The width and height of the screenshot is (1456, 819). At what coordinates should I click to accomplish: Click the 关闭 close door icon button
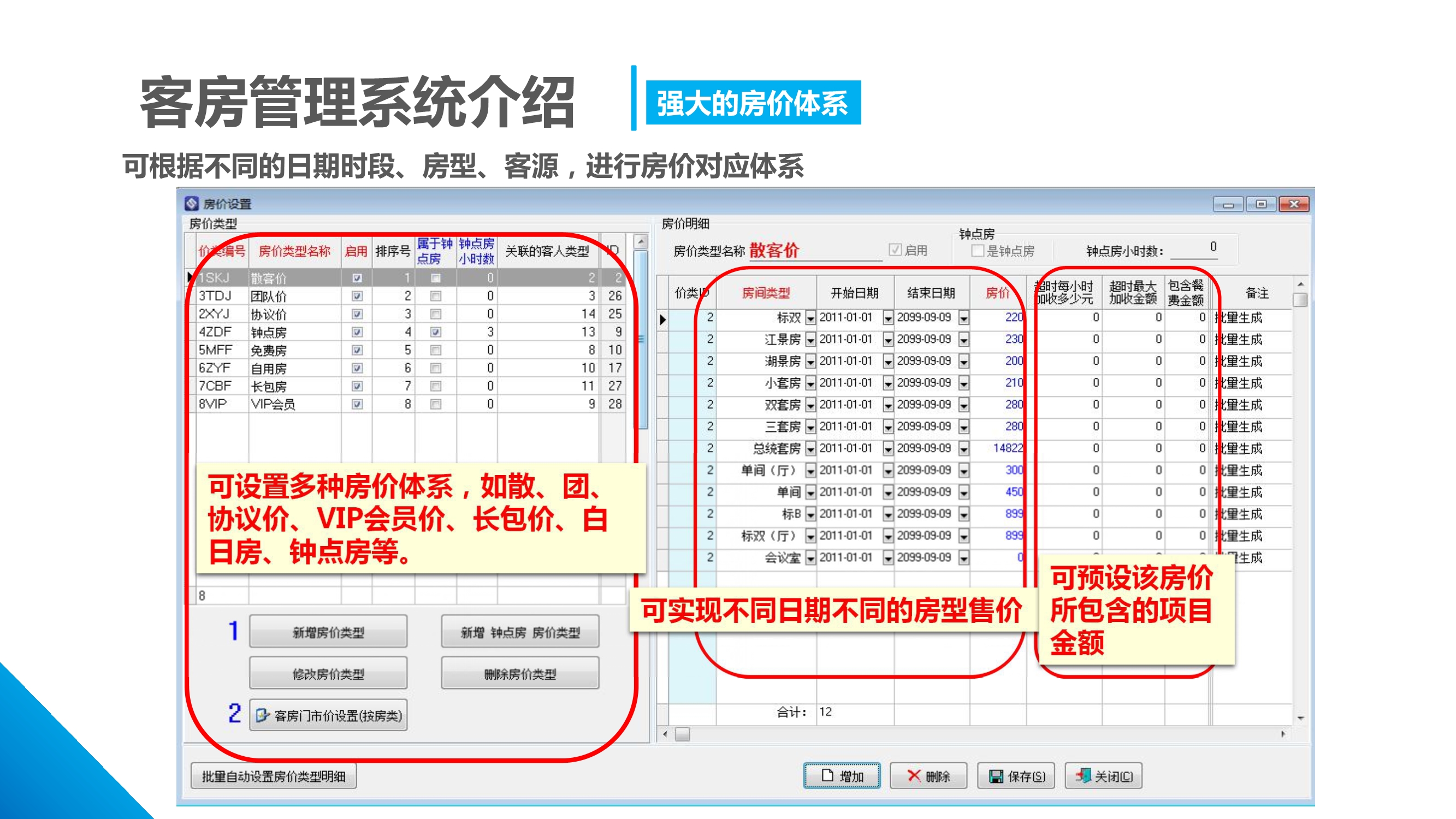point(1103,776)
